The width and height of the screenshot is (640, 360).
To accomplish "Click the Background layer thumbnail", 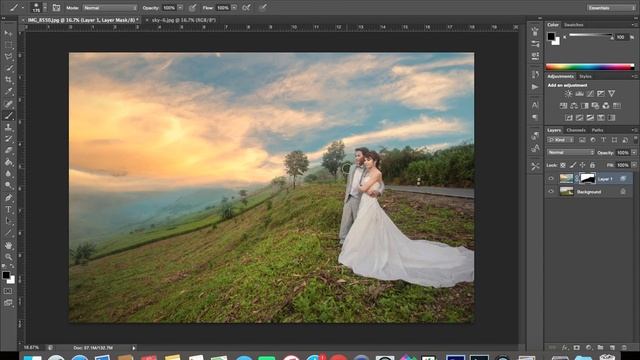I will click(567, 191).
